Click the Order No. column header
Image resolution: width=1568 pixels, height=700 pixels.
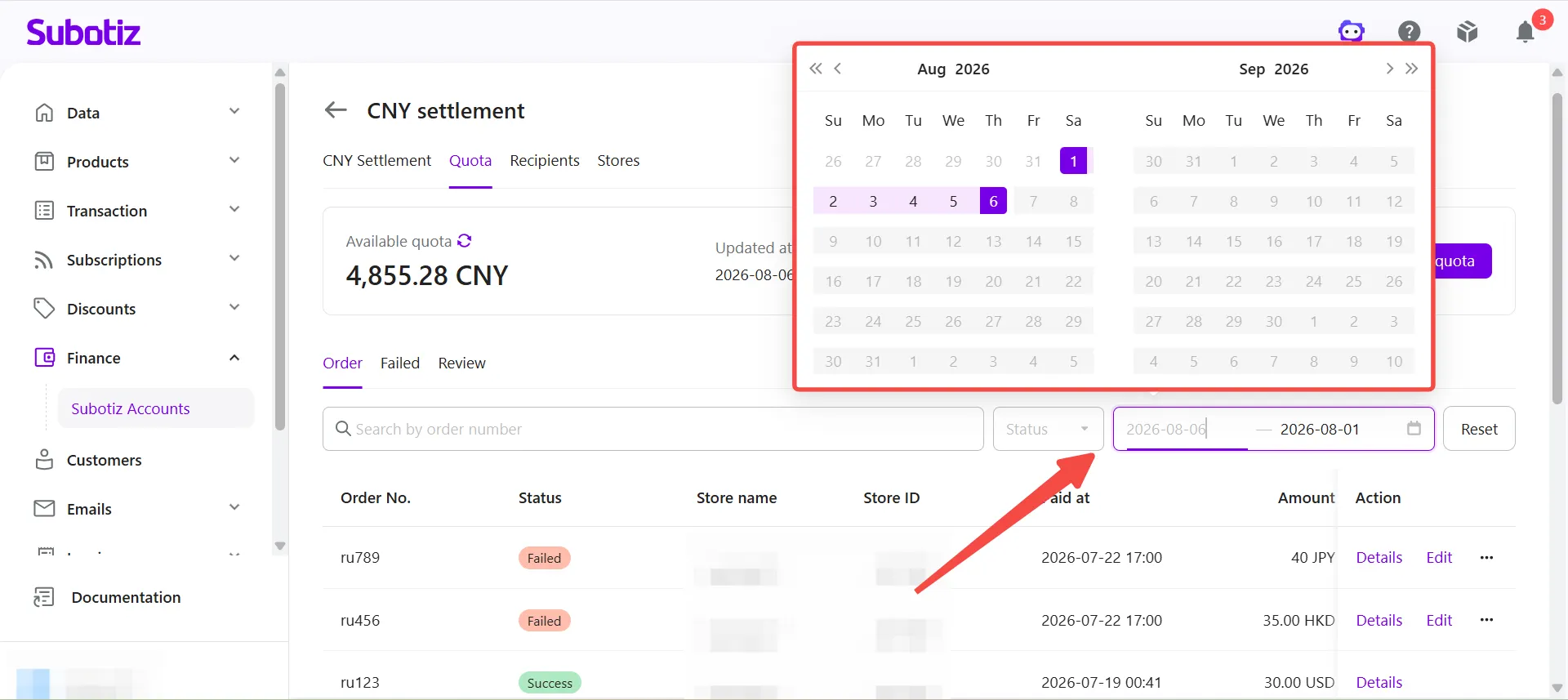coord(376,497)
